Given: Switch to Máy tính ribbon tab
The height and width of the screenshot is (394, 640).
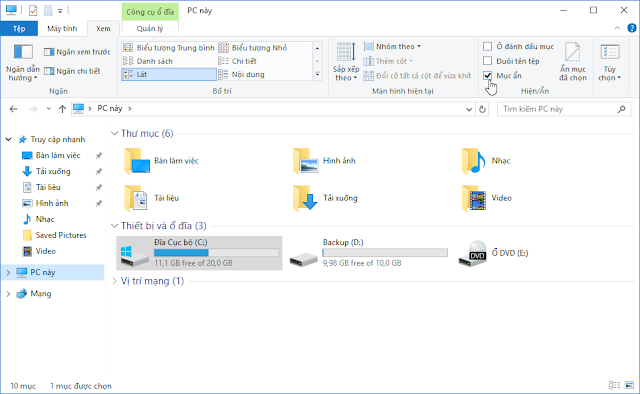Looking at the screenshot, I should 62,29.
